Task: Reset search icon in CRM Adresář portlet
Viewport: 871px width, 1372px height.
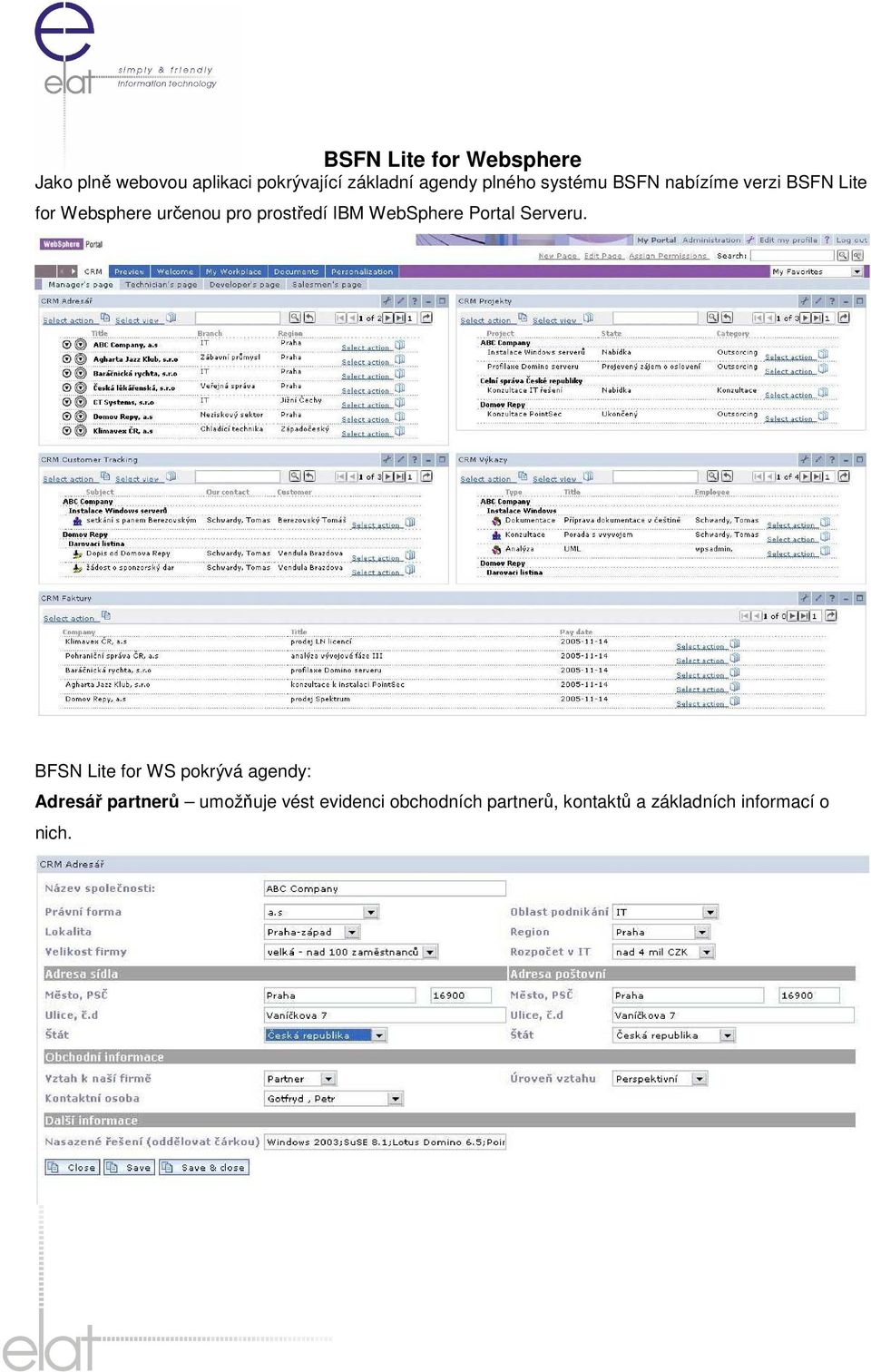Action: (x=309, y=318)
